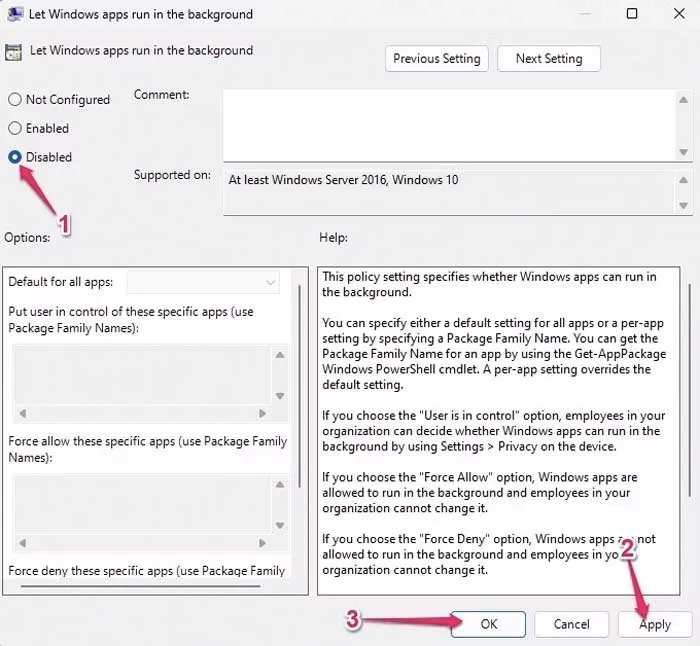Click the user in control apps list box

coord(140,373)
